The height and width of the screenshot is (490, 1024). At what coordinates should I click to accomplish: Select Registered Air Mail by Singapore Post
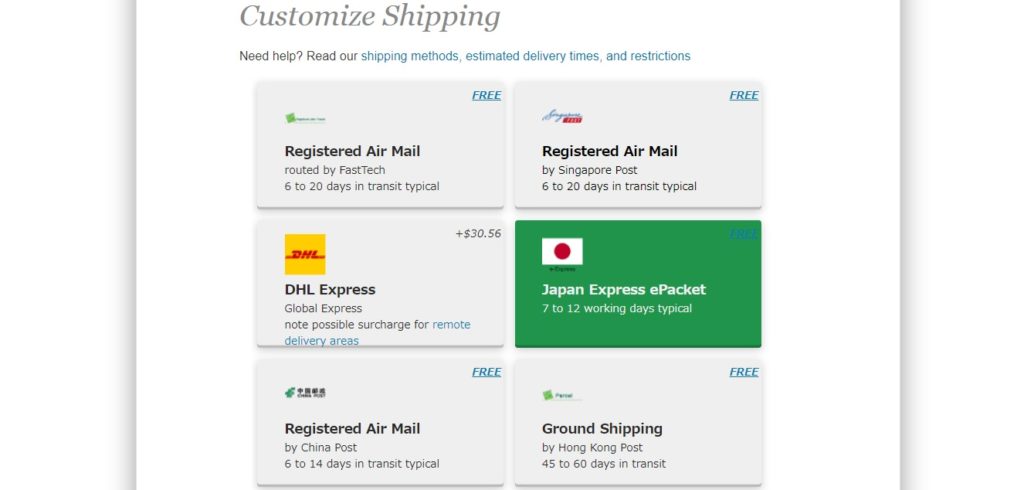point(638,144)
